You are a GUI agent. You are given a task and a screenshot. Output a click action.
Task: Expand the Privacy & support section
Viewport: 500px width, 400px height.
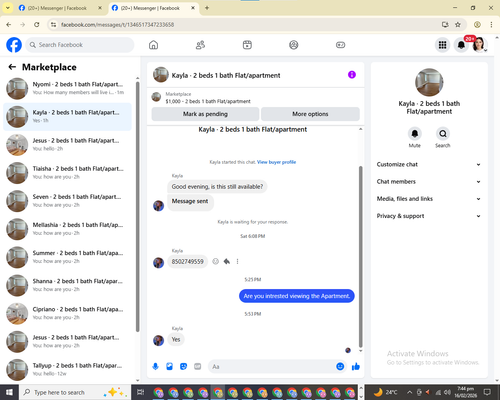pyautogui.click(x=429, y=216)
